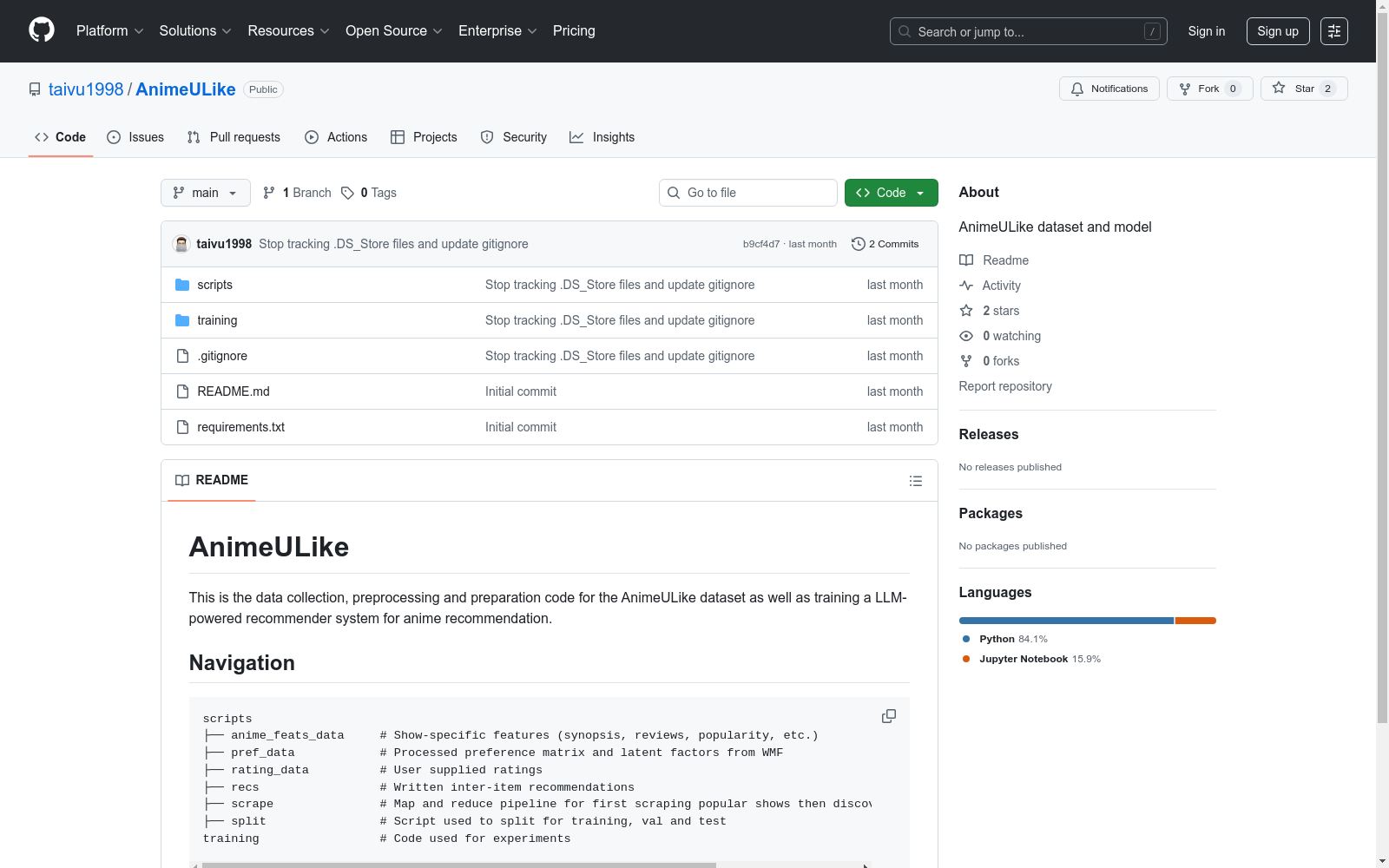This screenshot has width=1389, height=868.
Task: Click the star icon beside 2 stars
Action: coord(966,311)
